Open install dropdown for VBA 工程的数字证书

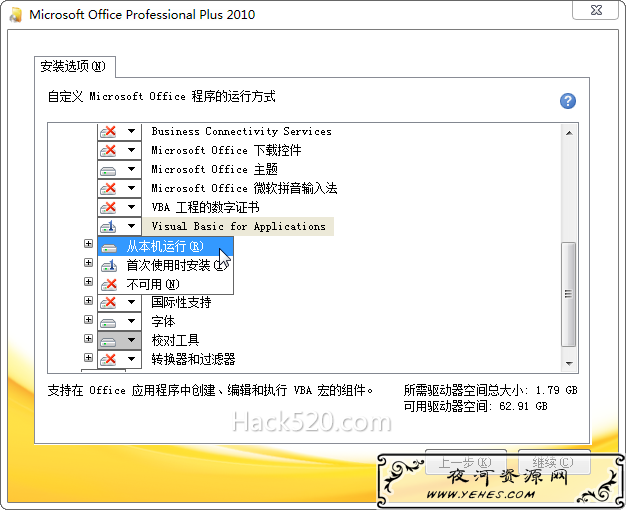click(x=131, y=207)
